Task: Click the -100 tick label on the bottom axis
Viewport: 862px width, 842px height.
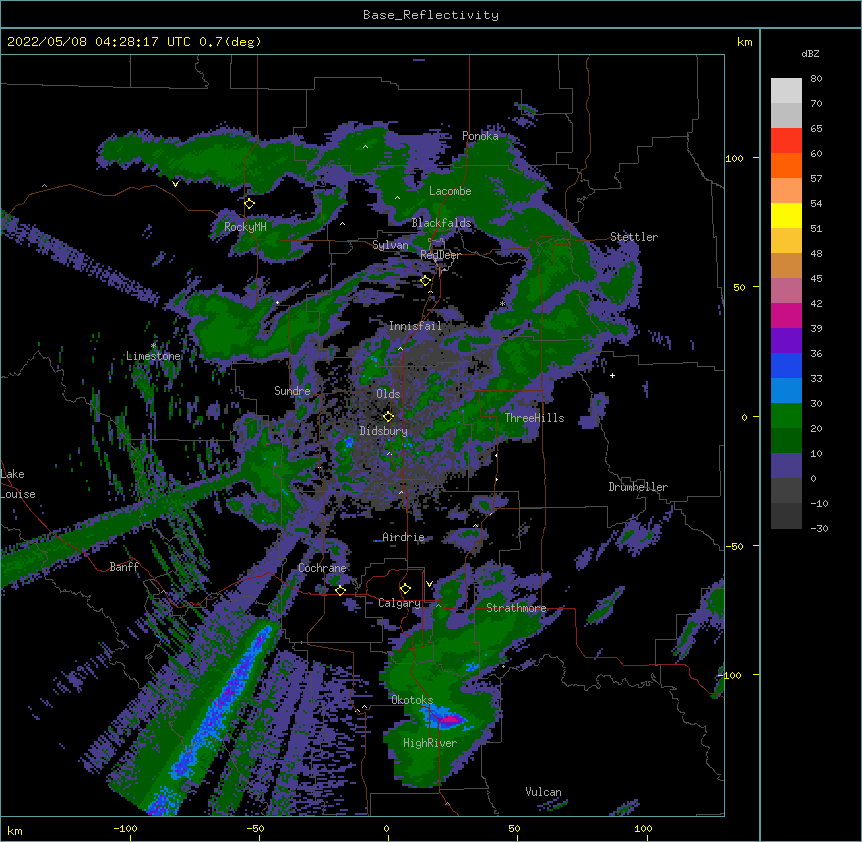Action: pyautogui.click(x=125, y=828)
